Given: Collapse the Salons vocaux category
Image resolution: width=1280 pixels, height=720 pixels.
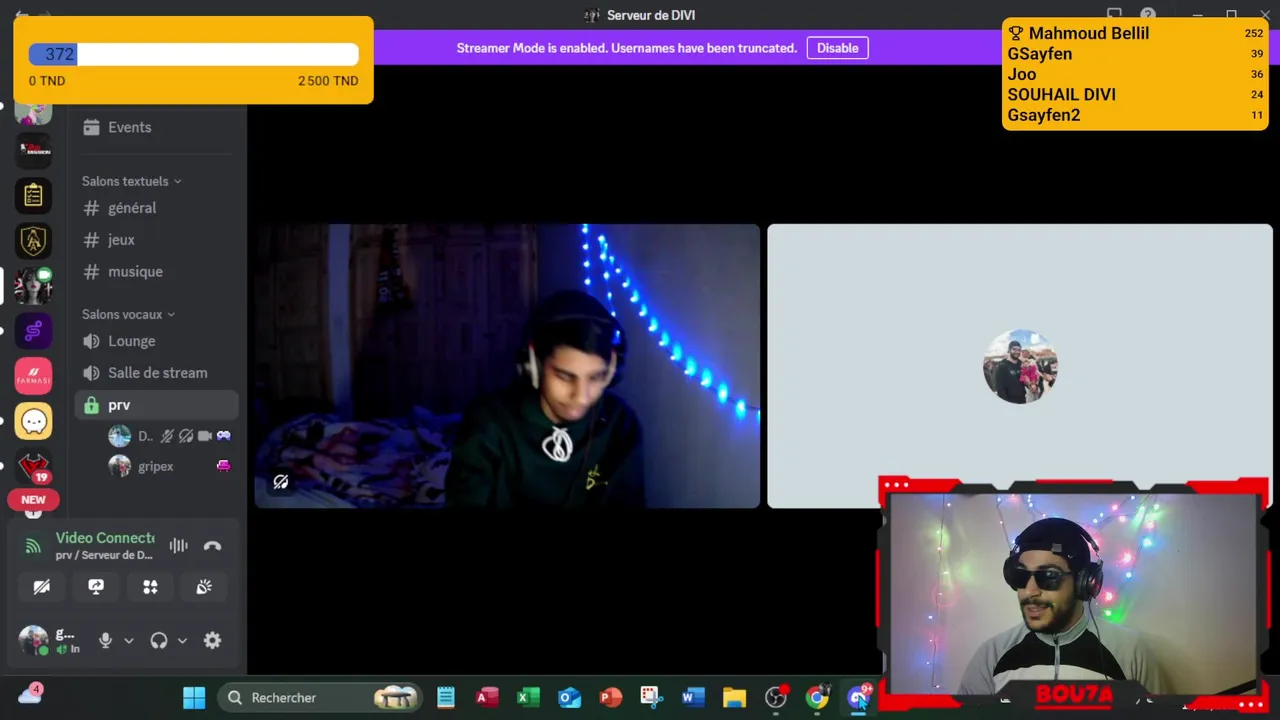Looking at the screenshot, I should [x=128, y=314].
